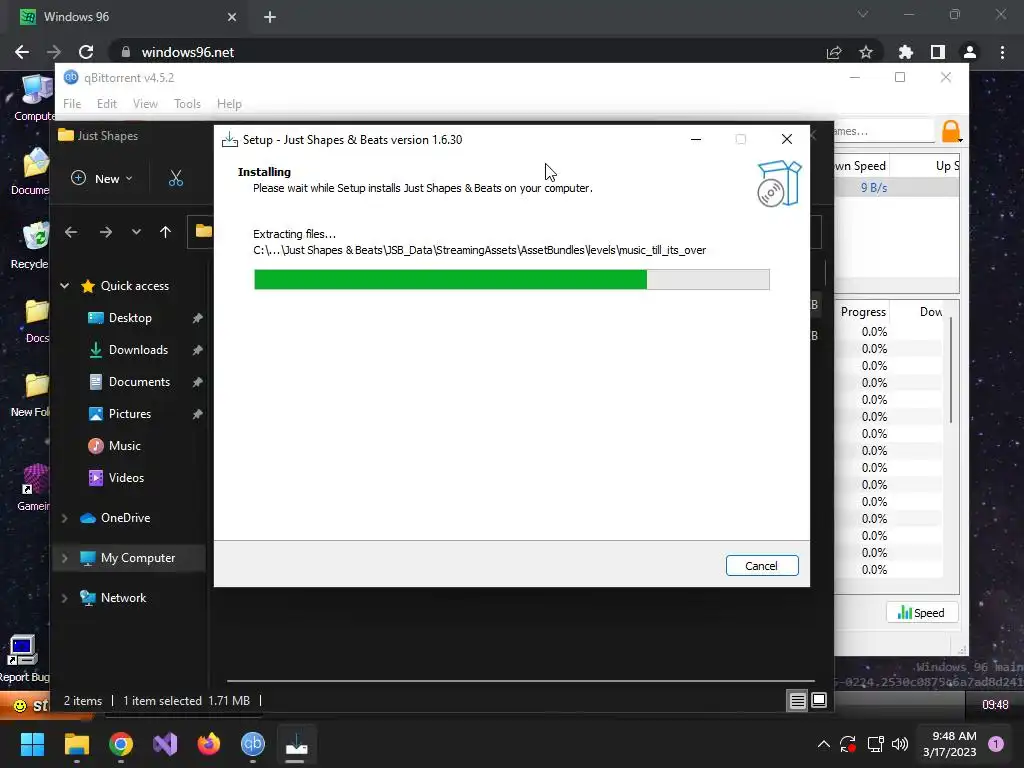
Task: Open Visual Studio from taskbar
Action: (165, 744)
